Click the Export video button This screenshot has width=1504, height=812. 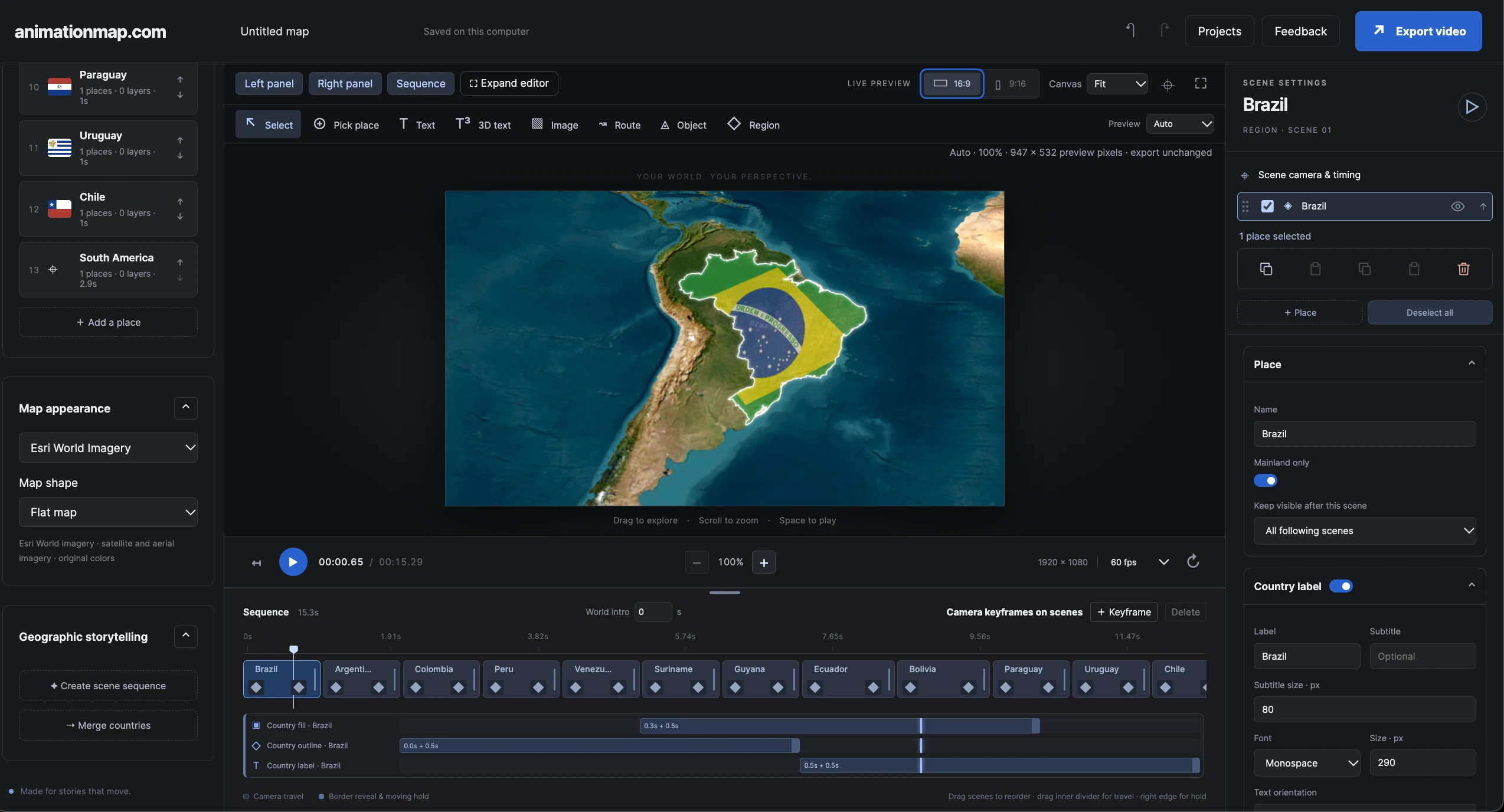click(x=1418, y=31)
